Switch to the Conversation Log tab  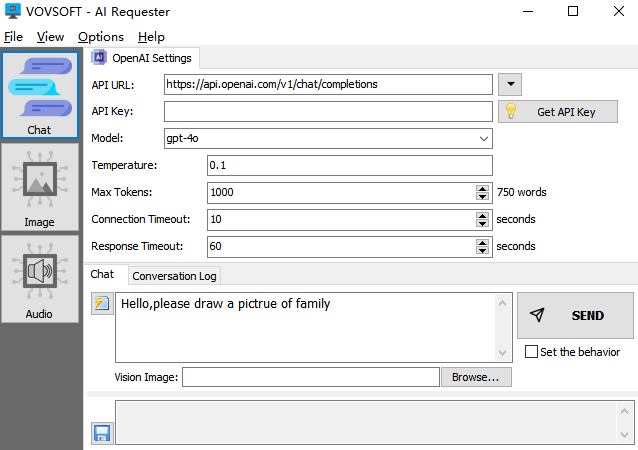click(x=174, y=275)
